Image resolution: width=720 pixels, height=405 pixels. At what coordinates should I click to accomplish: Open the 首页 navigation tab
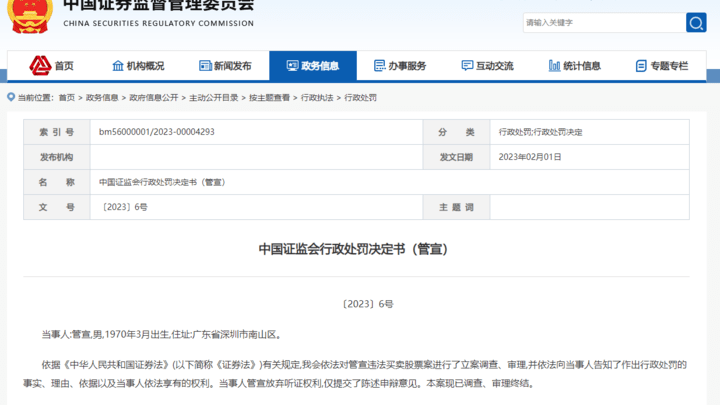tap(51, 66)
